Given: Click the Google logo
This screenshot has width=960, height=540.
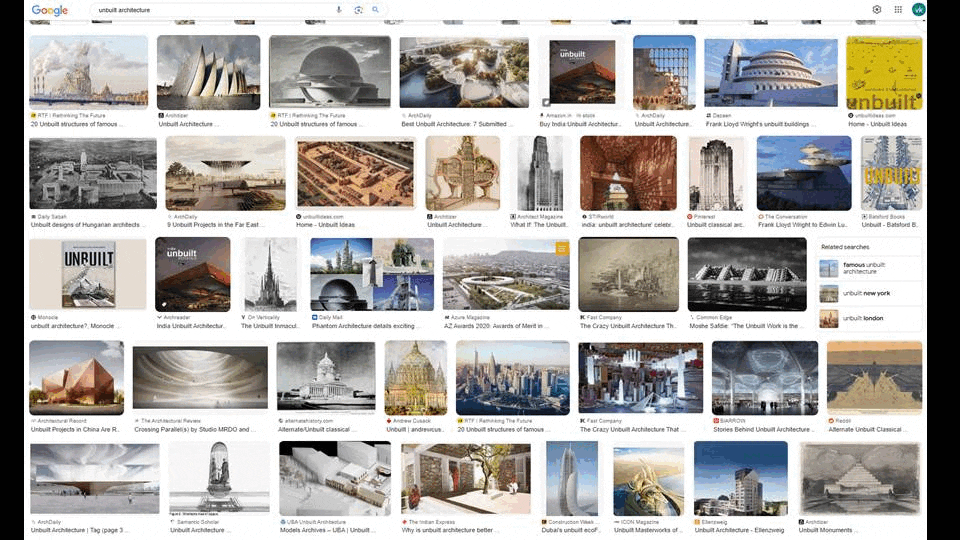Looking at the screenshot, I should click(x=49, y=10).
